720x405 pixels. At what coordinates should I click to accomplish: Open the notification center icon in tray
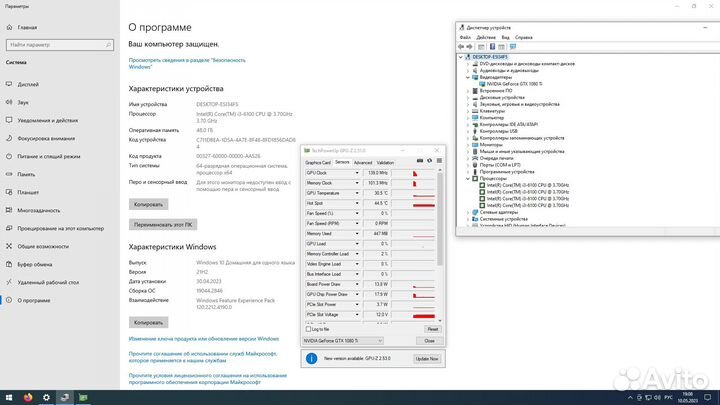click(x=708, y=397)
